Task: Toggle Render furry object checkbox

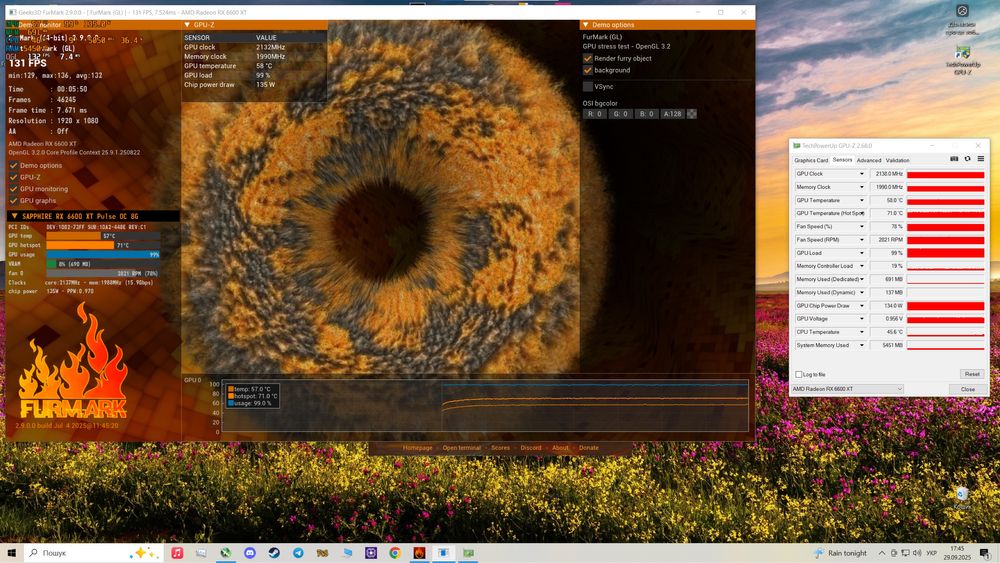Action: pyautogui.click(x=587, y=58)
